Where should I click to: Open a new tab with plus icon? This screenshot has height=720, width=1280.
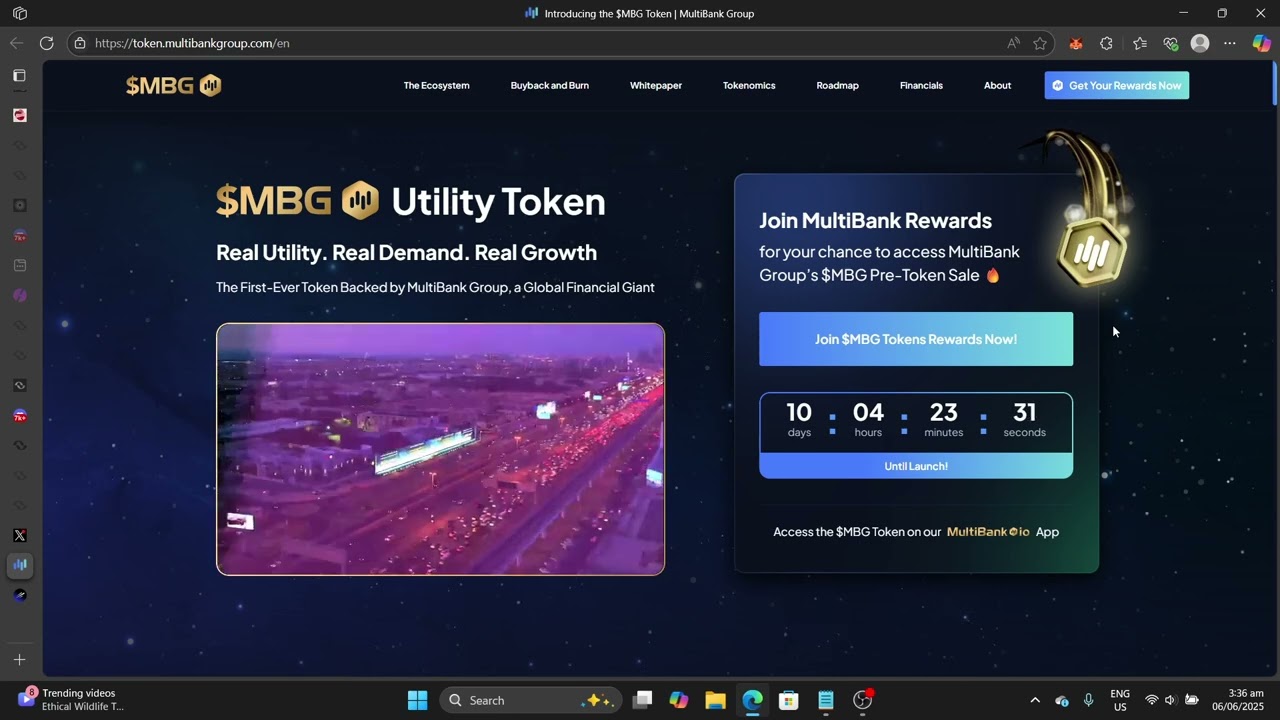pyautogui.click(x=19, y=660)
